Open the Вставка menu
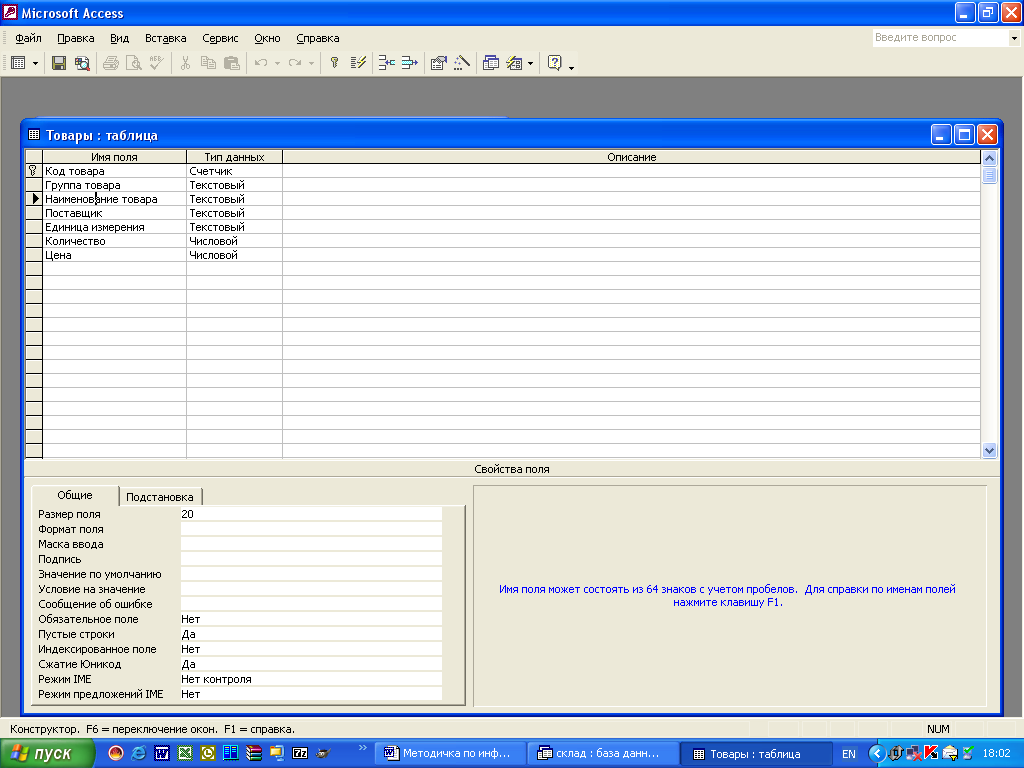The image size is (1024, 768). (x=165, y=38)
